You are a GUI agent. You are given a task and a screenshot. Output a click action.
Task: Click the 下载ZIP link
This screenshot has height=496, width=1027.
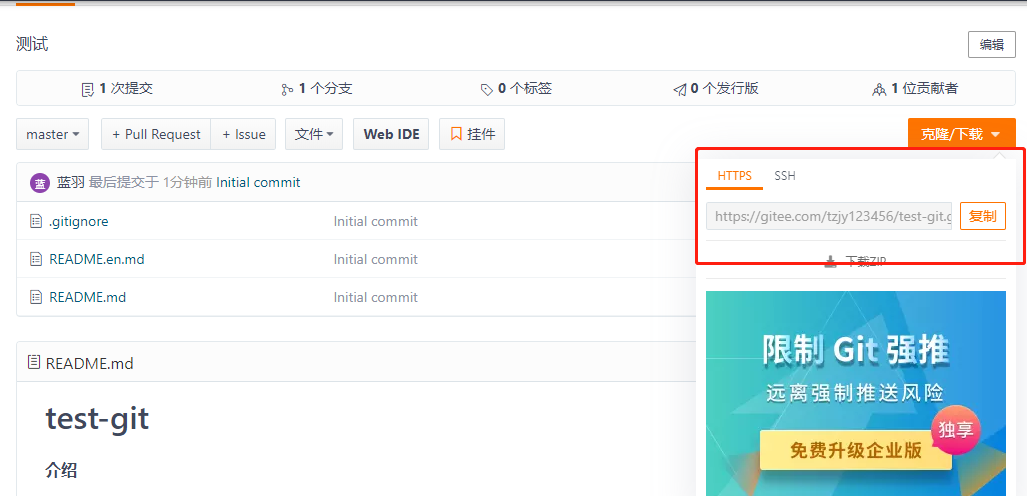[x=865, y=261]
